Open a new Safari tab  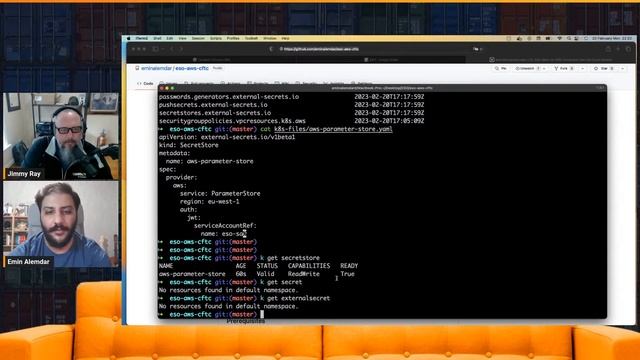coord(618,49)
